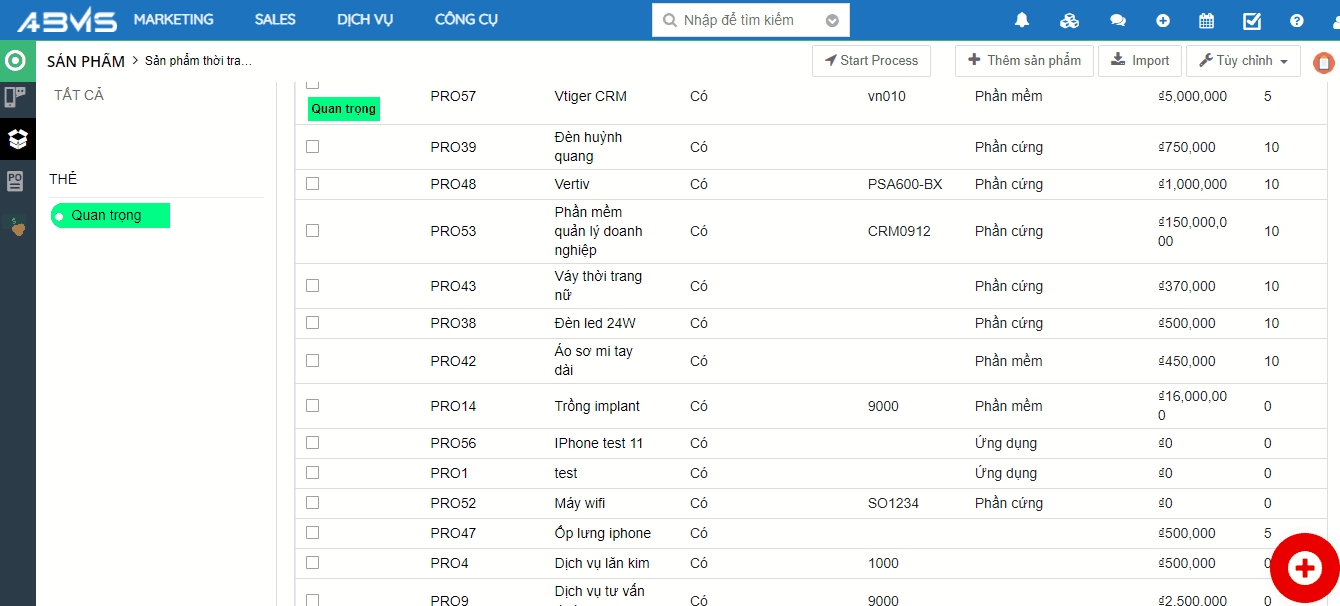
Task: Open the help question mark icon
Action: [x=1297, y=20]
